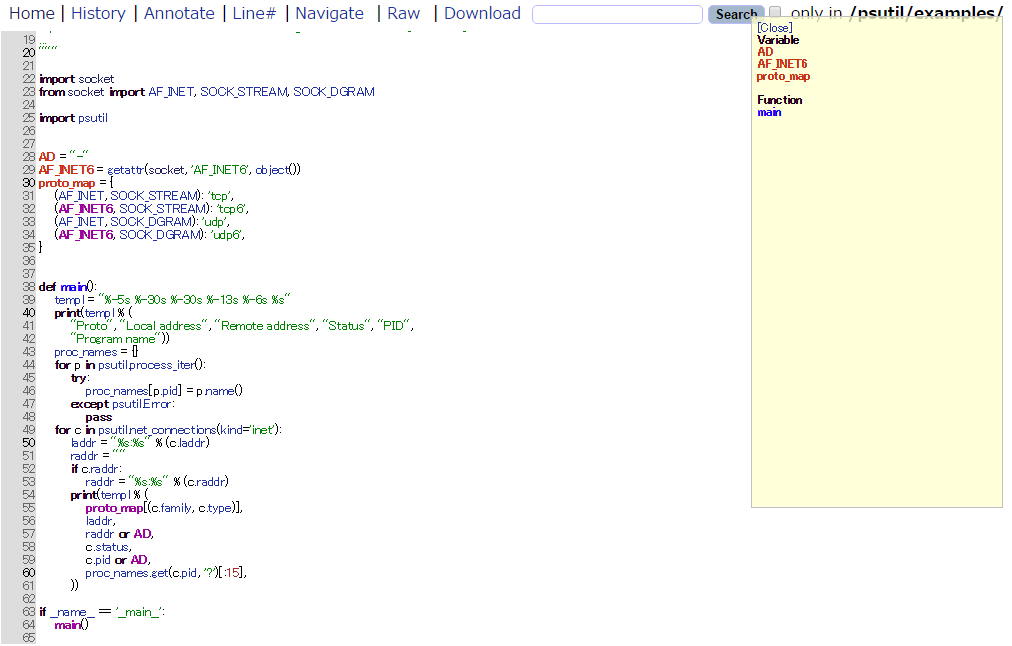1012x646 pixels.
Task: Jump to proto_map in navigation popup
Action: pos(783,76)
